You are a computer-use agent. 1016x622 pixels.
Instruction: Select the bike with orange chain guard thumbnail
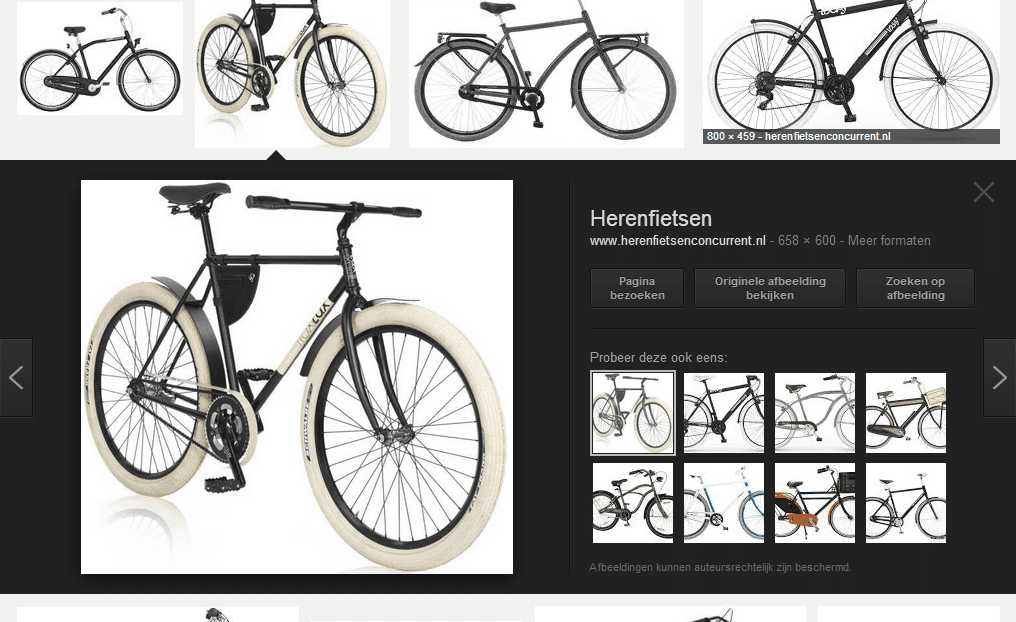click(x=814, y=503)
